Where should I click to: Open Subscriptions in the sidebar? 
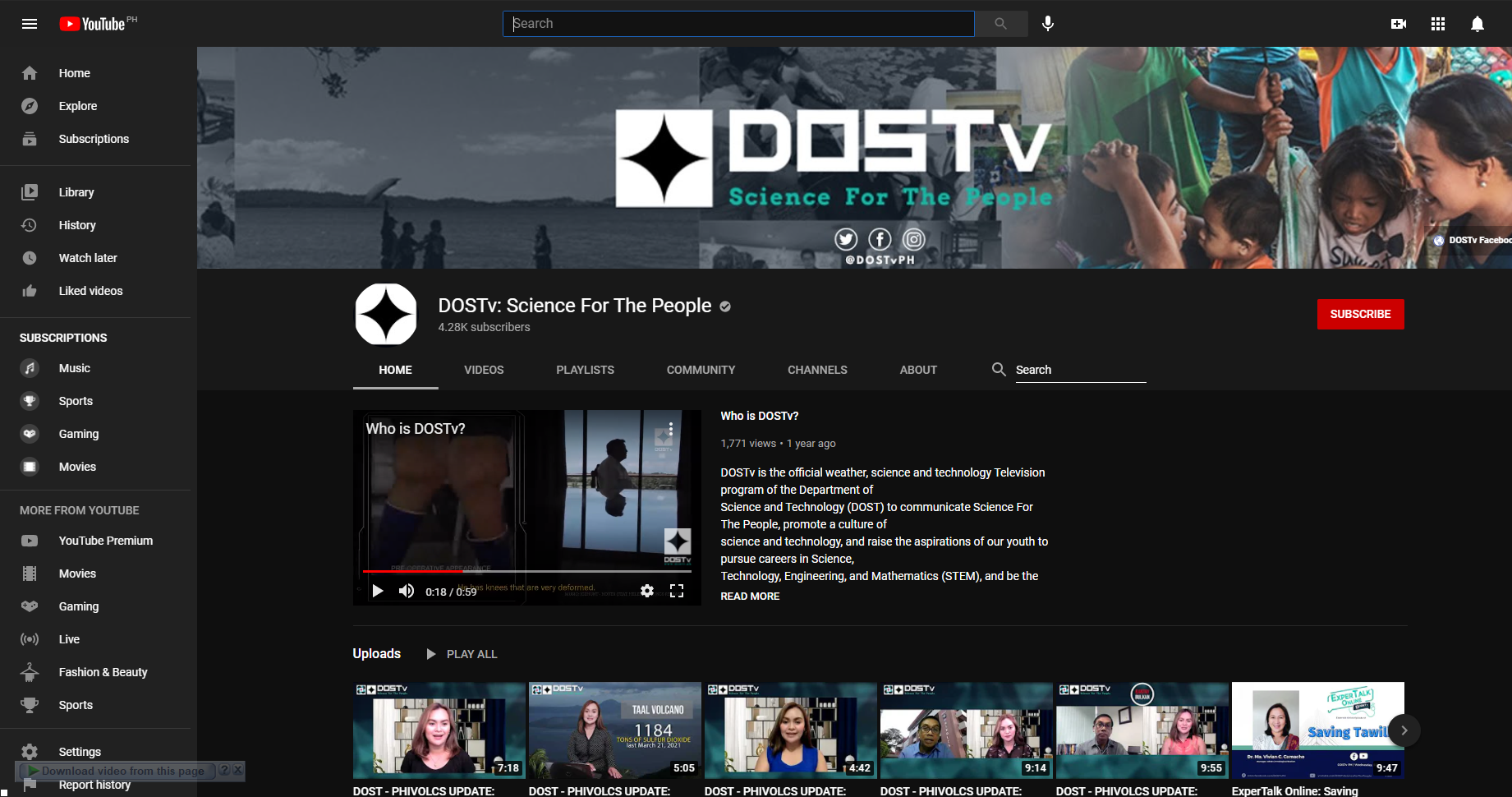pyautogui.click(x=99, y=139)
